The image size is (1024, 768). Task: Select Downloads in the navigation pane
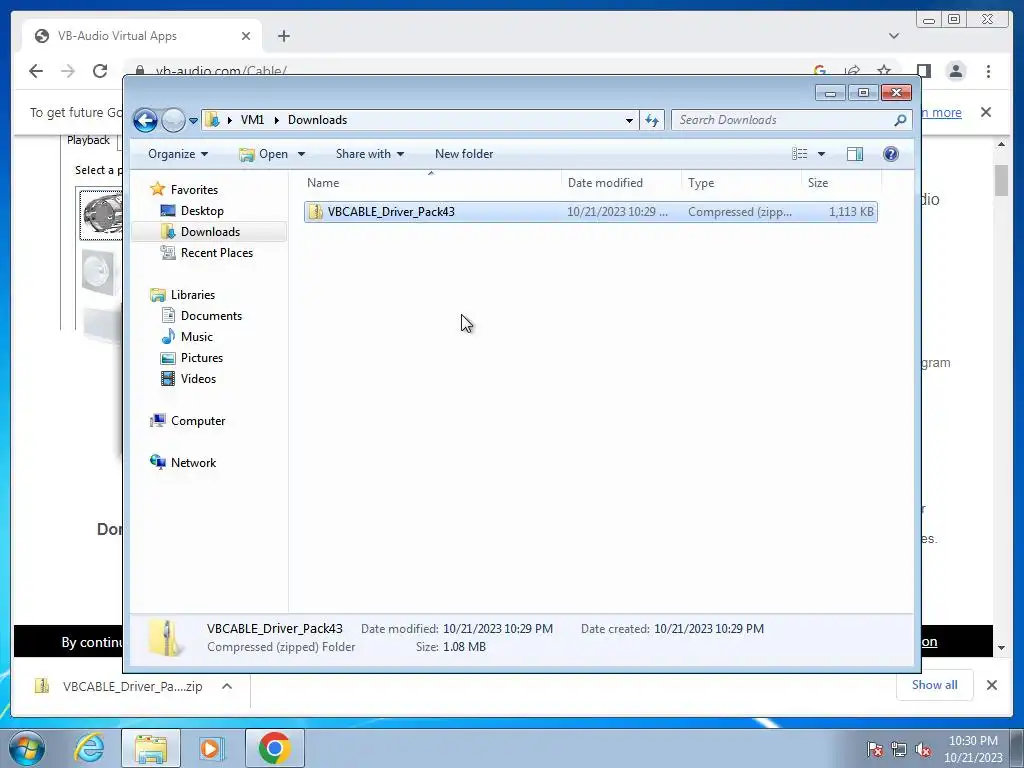click(x=210, y=232)
